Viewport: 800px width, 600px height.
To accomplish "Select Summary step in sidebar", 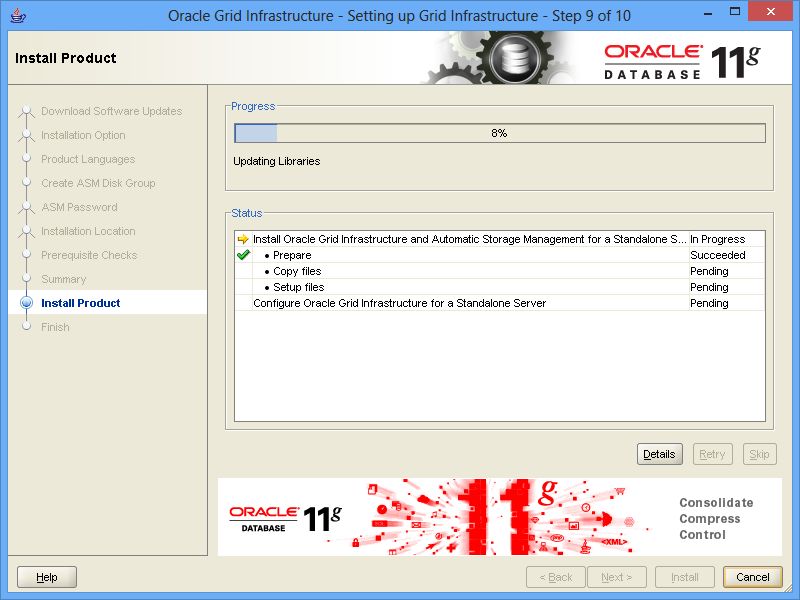I will pyautogui.click(x=63, y=279).
